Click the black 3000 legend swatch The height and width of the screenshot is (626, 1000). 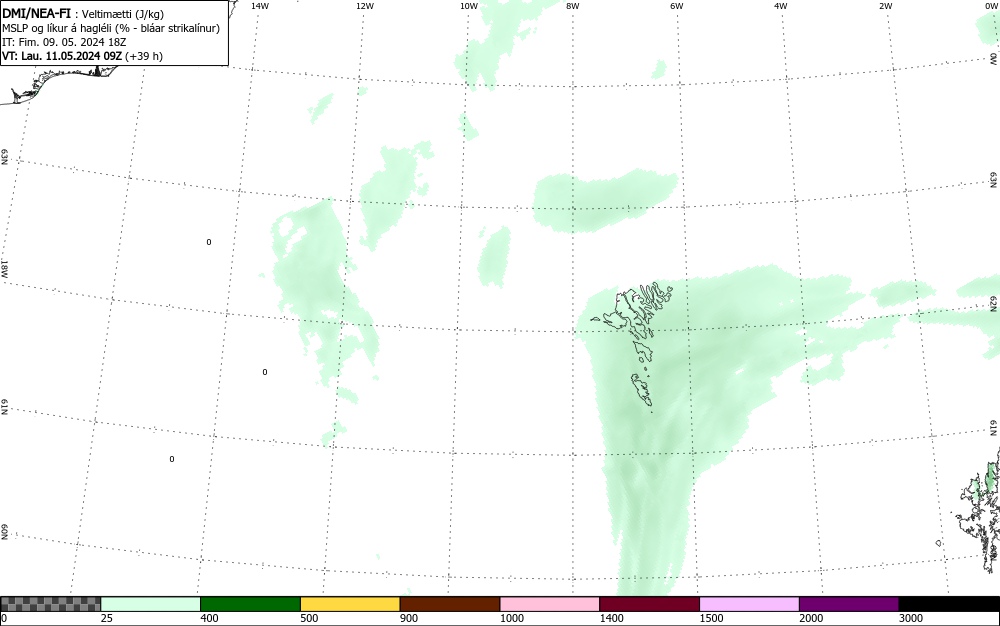pos(949,604)
